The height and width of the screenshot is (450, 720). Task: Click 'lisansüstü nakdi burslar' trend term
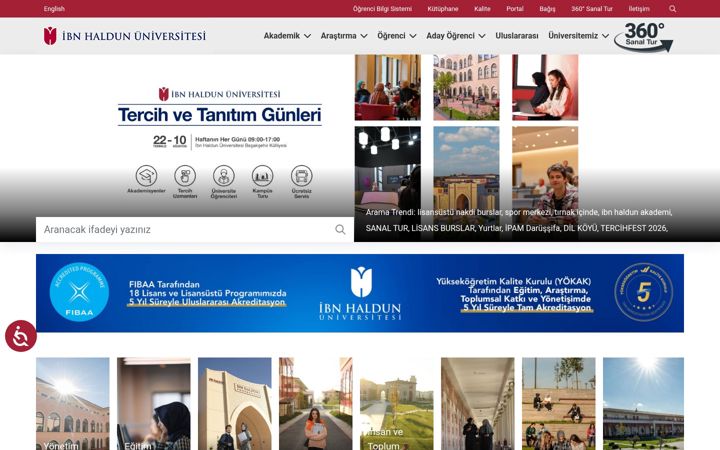(x=460, y=213)
